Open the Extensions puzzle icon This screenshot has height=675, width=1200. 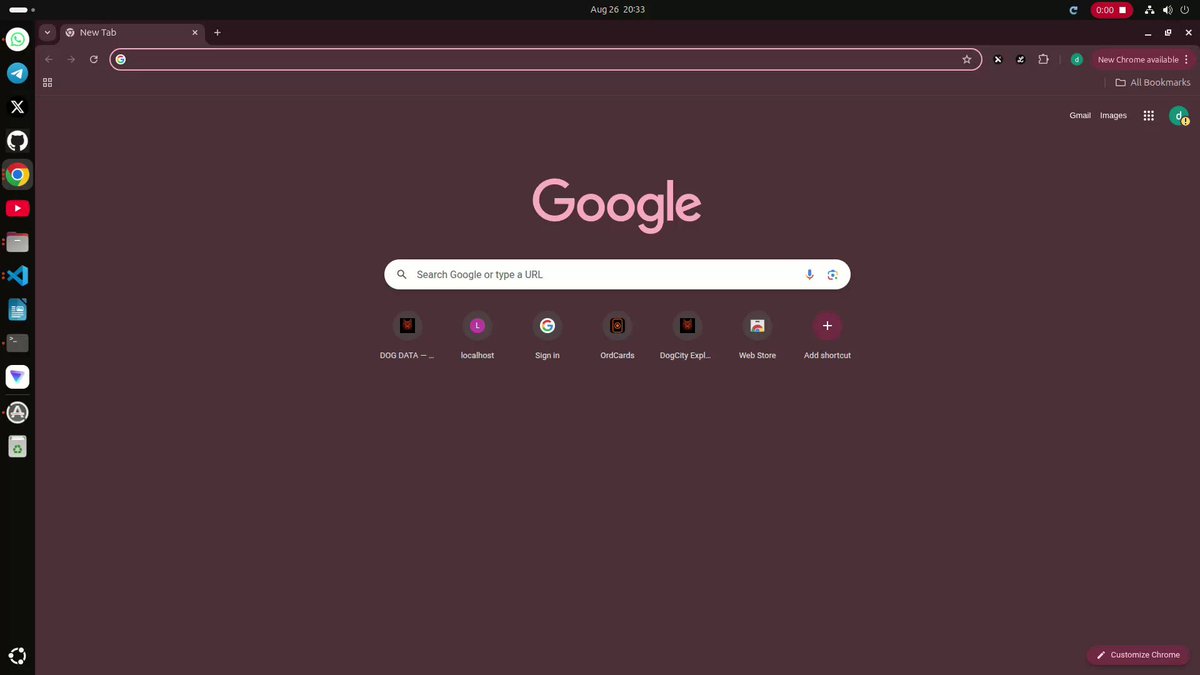point(1043,60)
